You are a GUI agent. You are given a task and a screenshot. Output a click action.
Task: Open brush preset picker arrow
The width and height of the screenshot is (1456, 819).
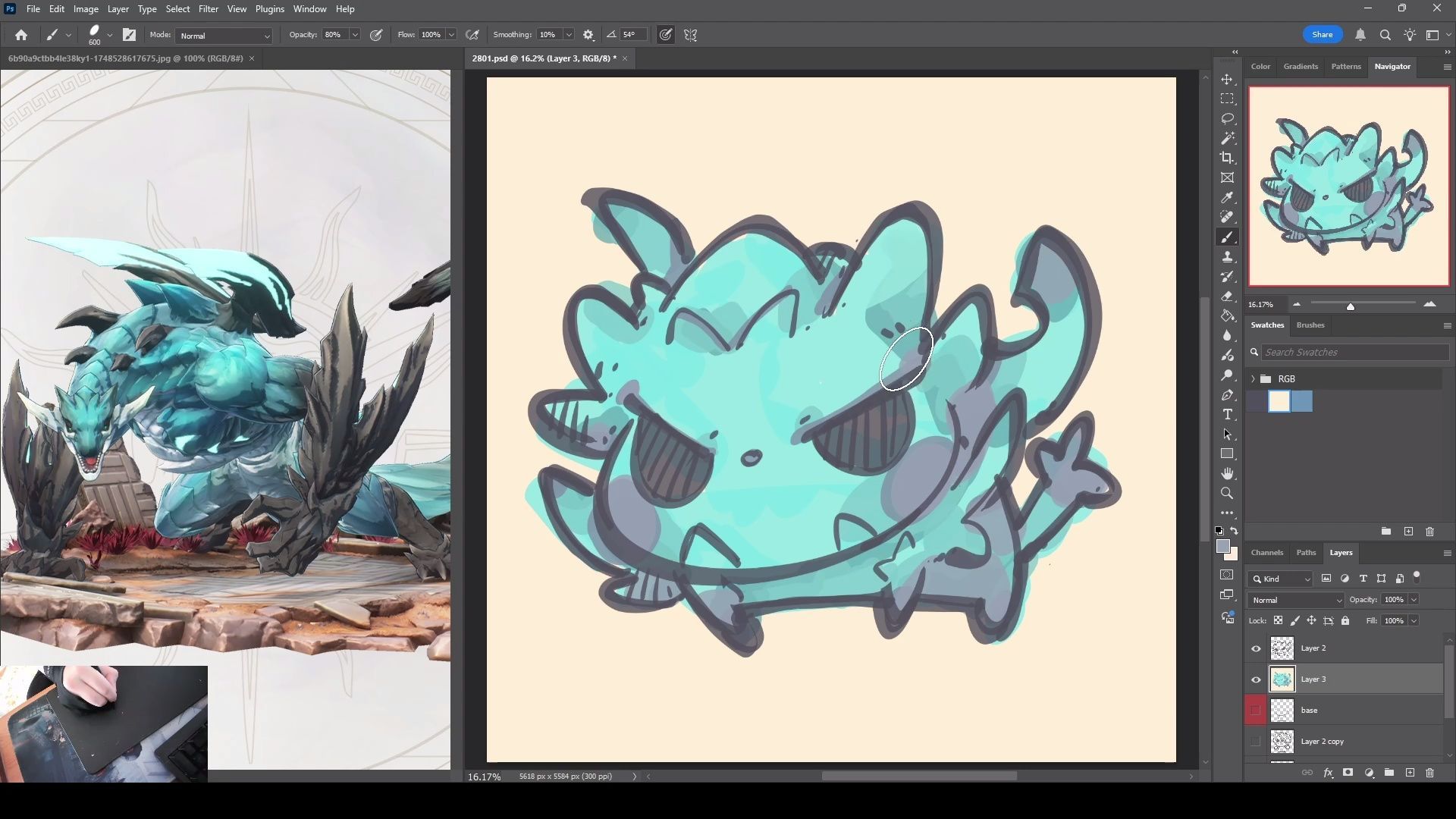coord(110,35)
